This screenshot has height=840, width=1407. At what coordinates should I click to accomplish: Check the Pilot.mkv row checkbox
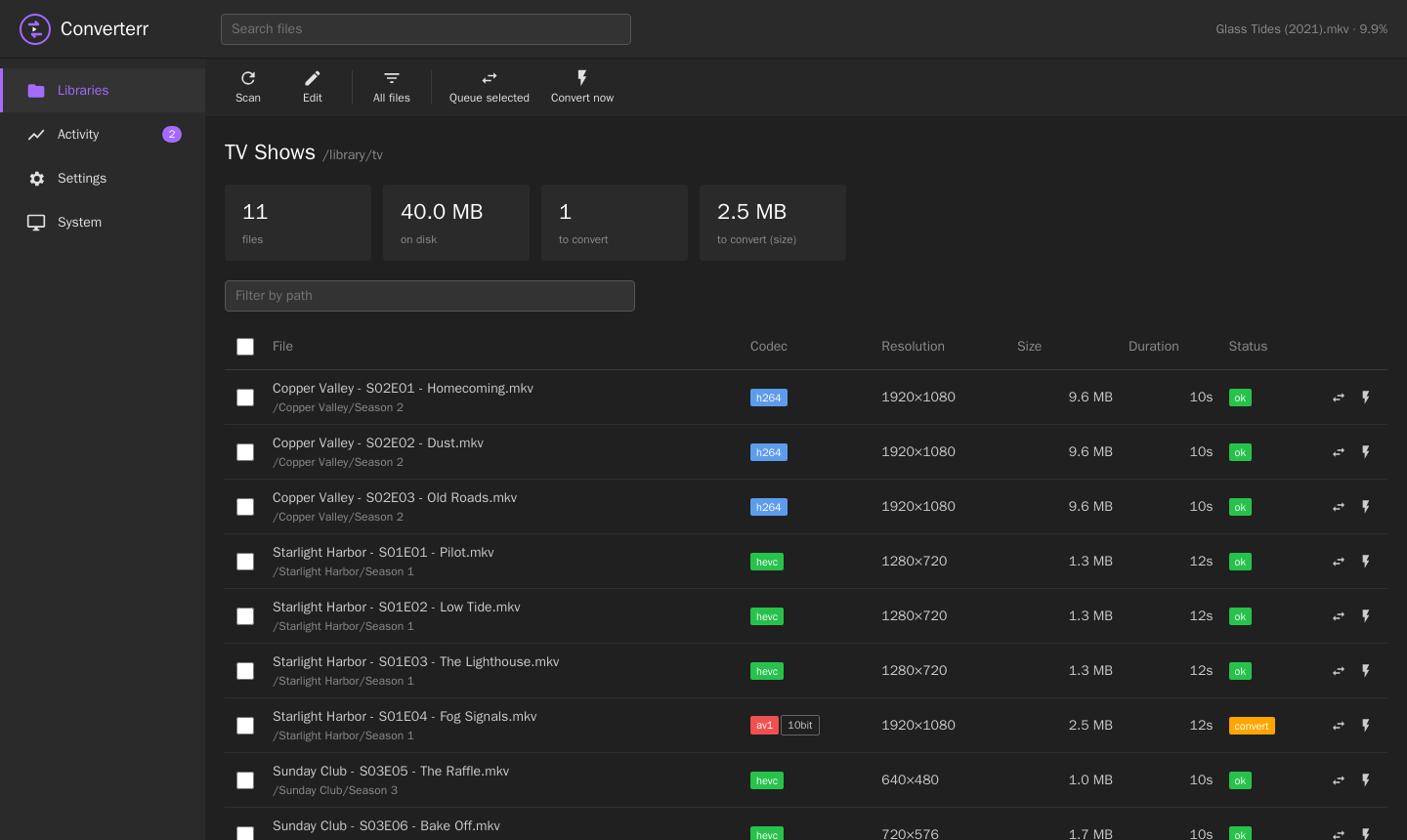[245, 562]
